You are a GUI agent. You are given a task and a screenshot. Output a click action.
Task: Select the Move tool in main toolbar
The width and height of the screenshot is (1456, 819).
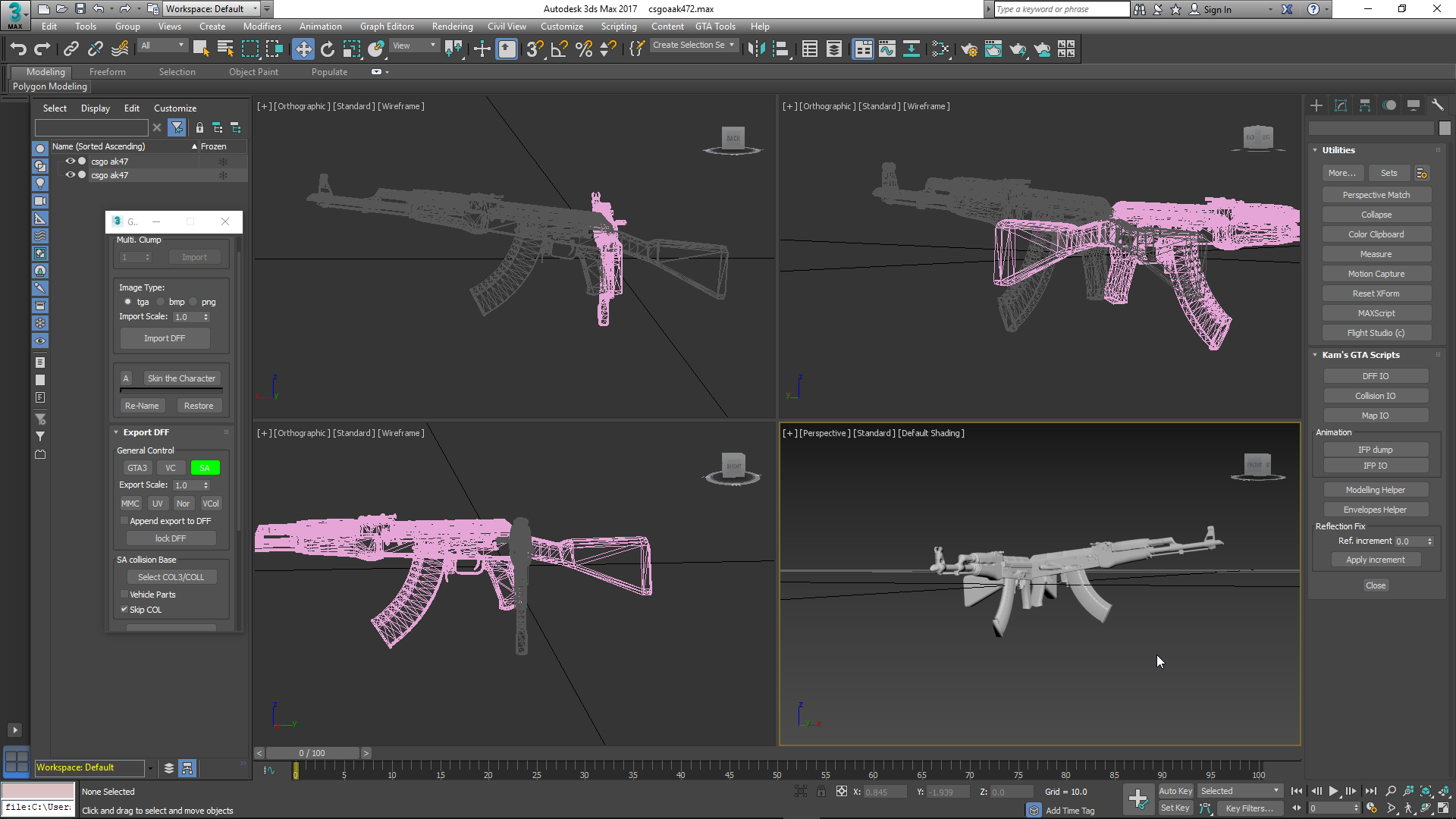point(303,49)
